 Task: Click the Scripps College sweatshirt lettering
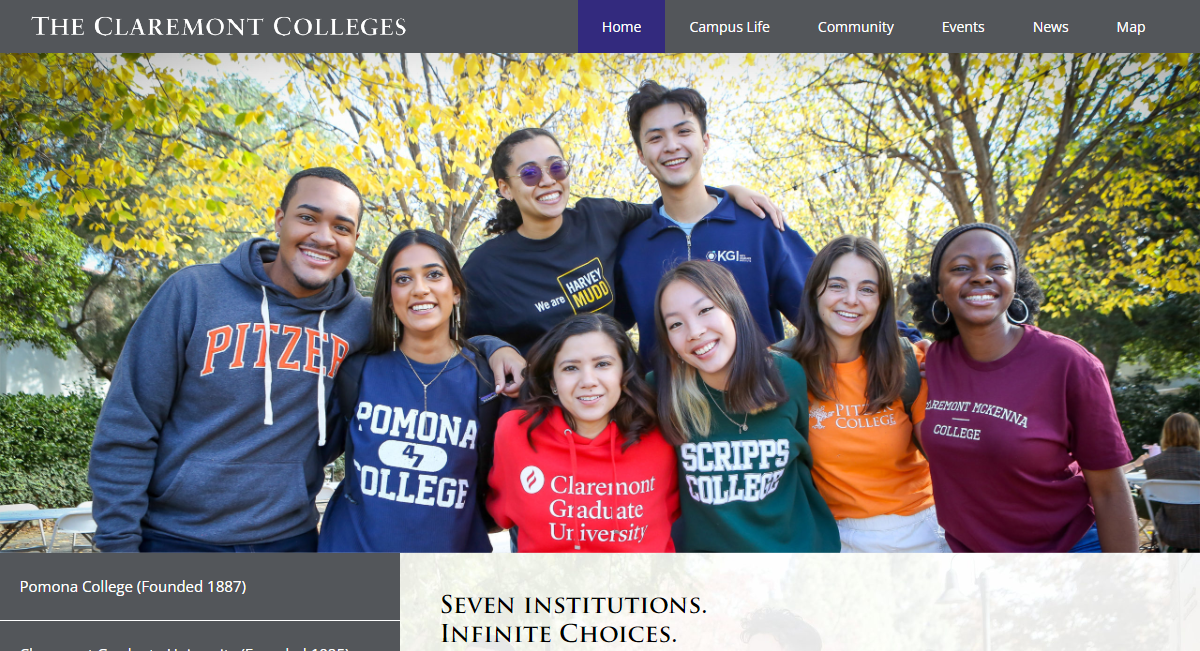coord(734,471)
